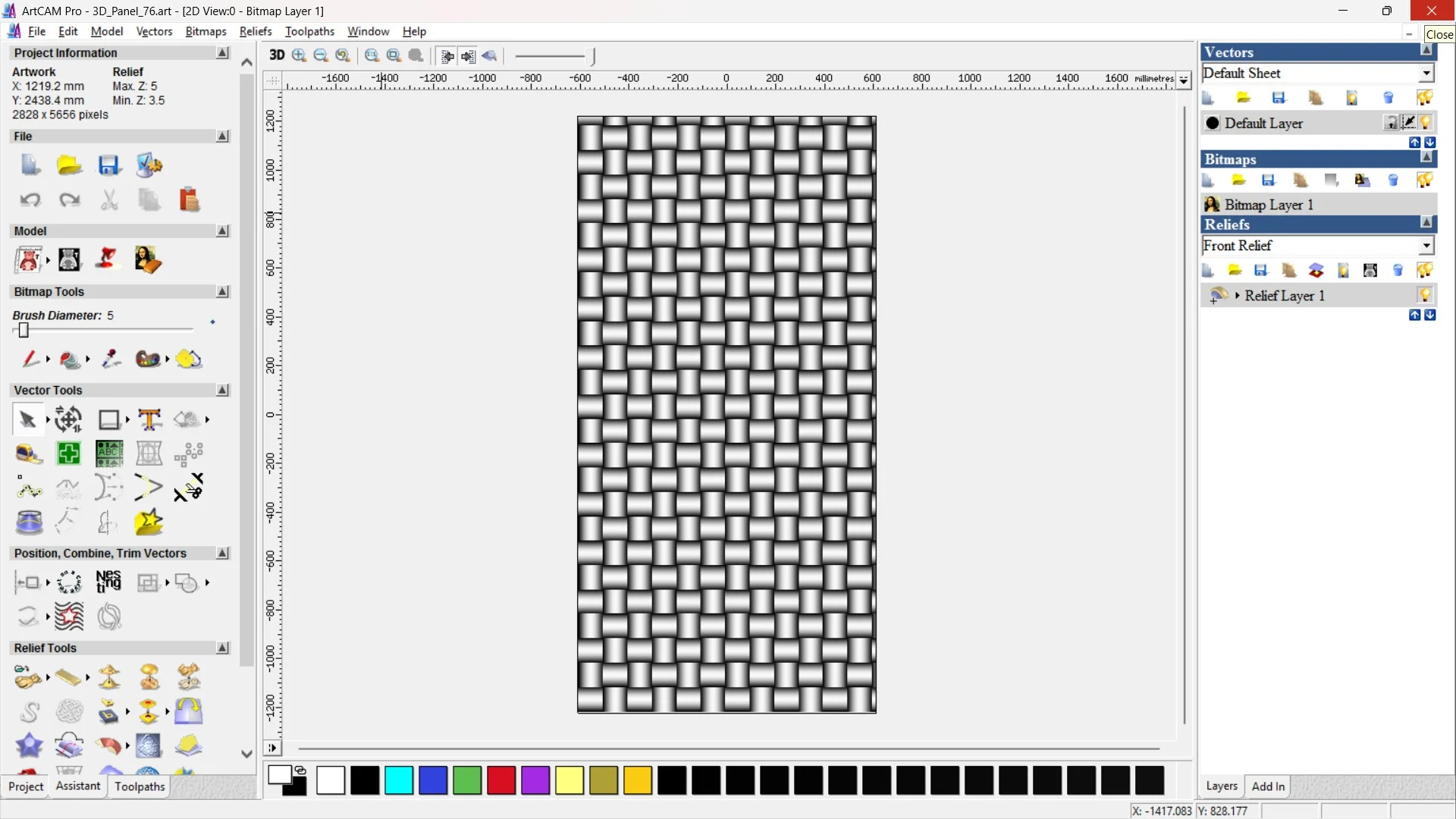Open the Front Relief dropdown
This screenshot has height=819, width=1456.
(1426, 246)
